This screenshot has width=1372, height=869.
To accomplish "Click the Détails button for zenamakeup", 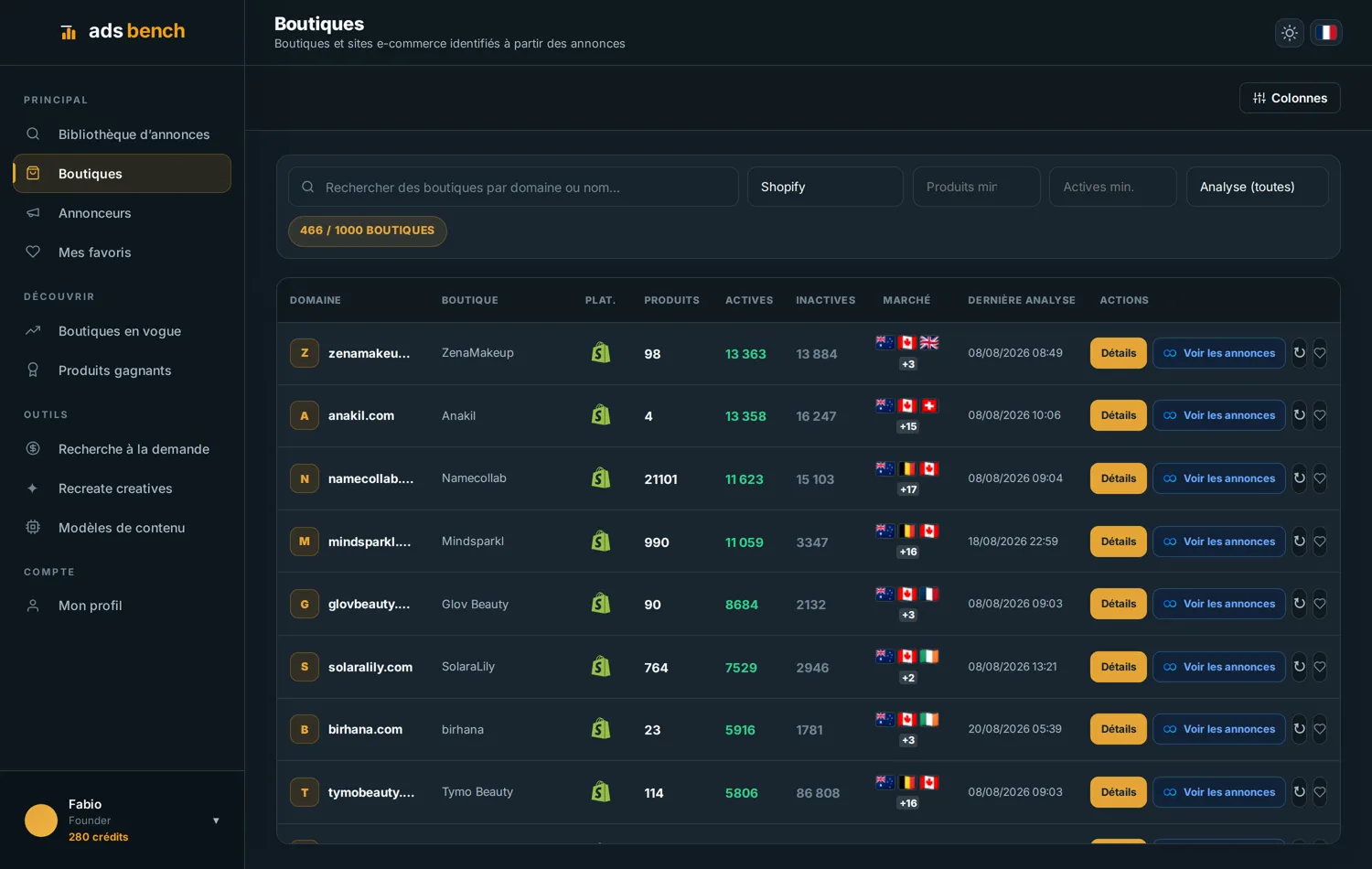I will click(1118, 353).
